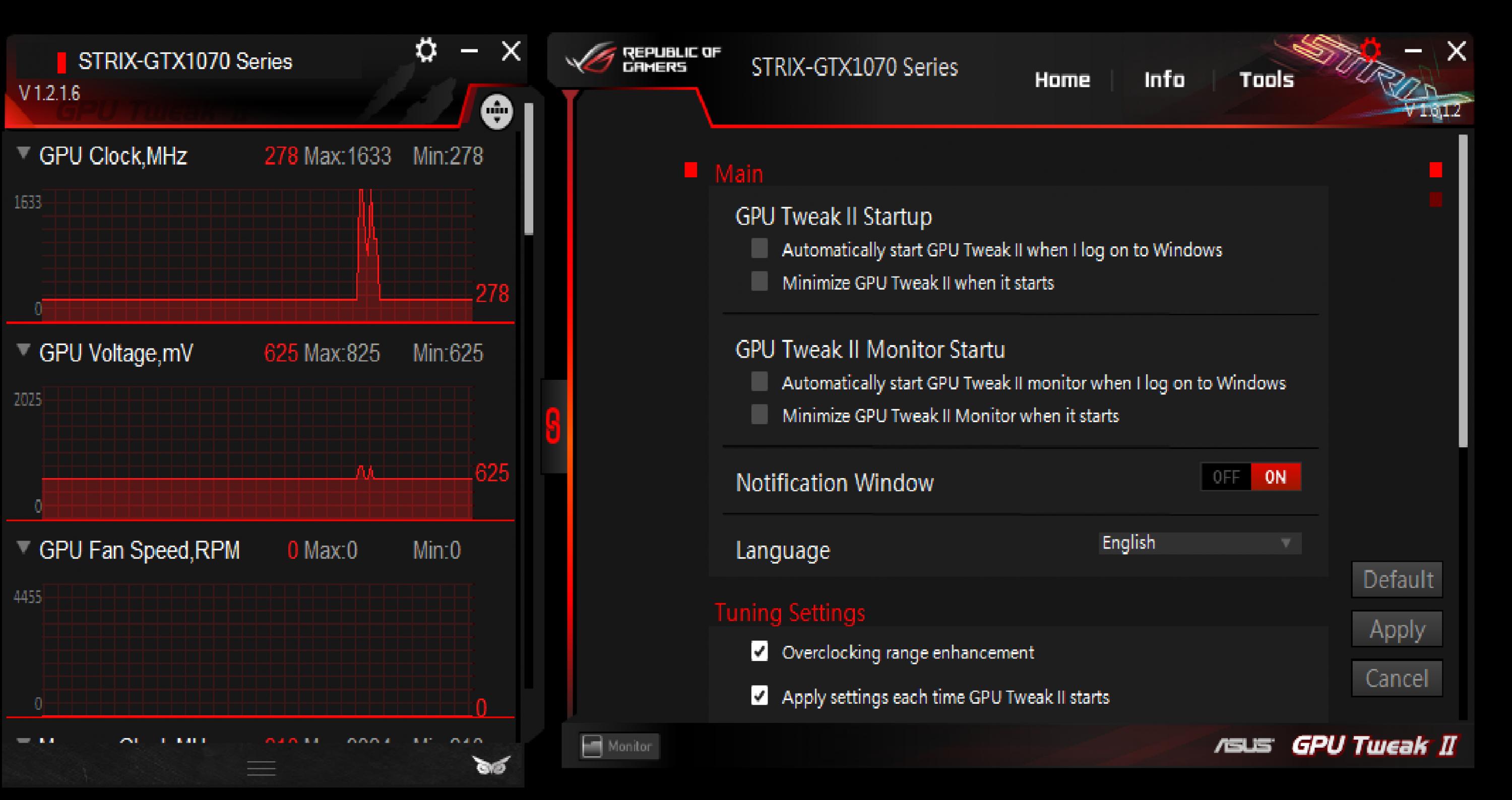Image resolution: width=1512 pixels, height=800 pixels.
Task: Click the Apply button
Action: (x=1398, y=629)
